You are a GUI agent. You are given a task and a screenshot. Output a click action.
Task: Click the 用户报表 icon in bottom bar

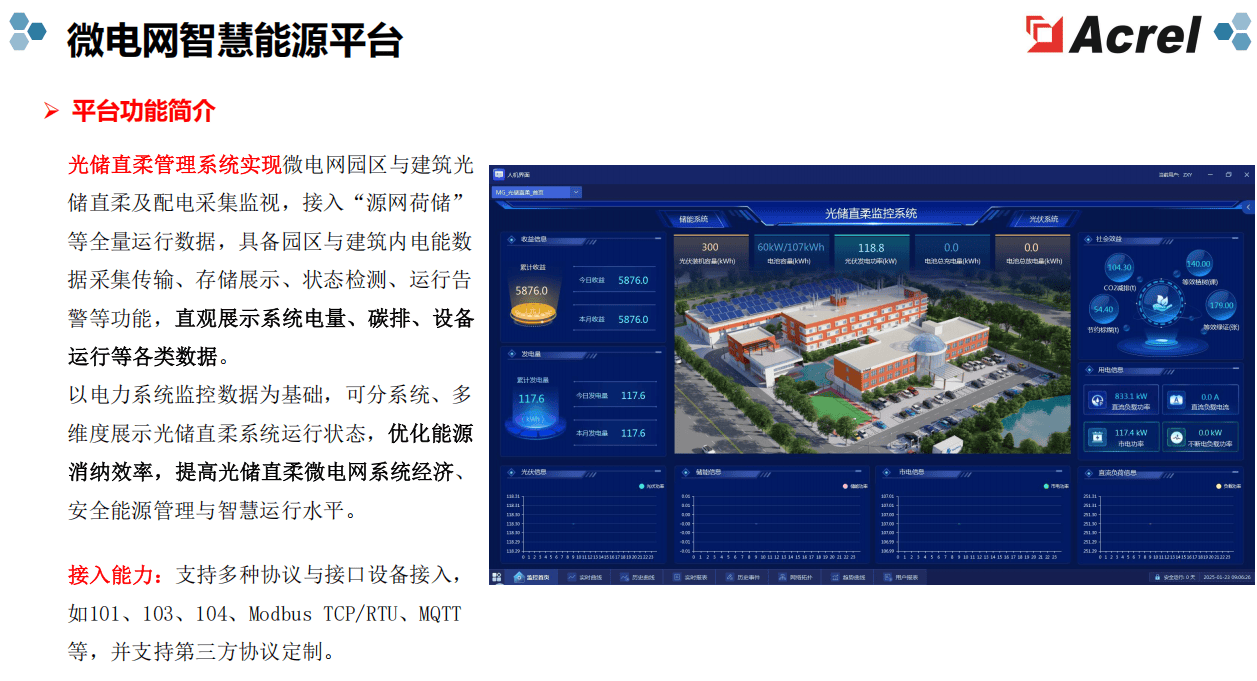click(x=889, y=577)
